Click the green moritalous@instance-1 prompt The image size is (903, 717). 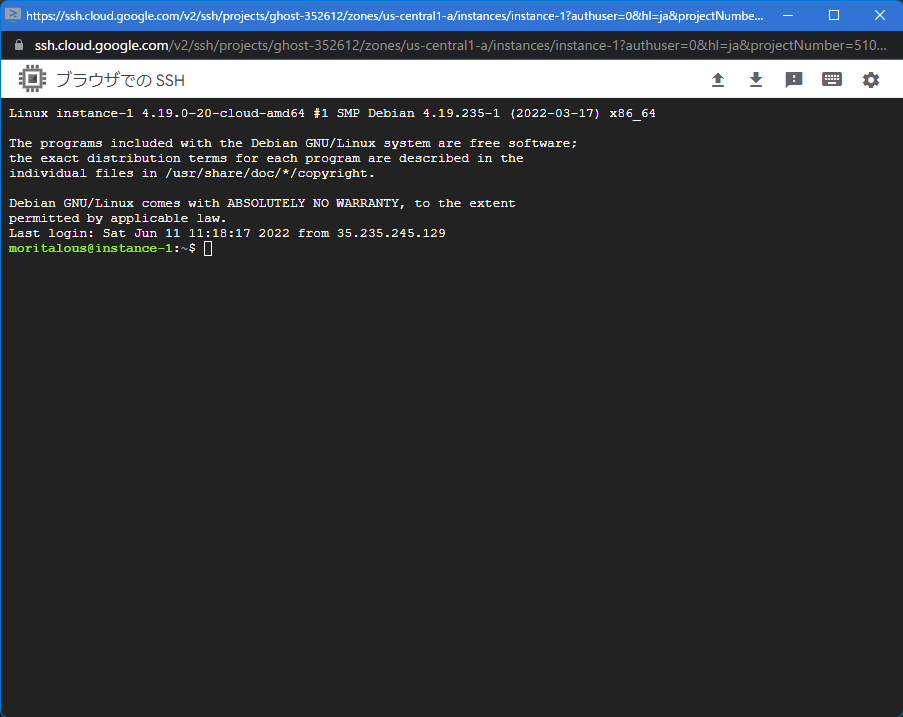click(x=90, y=248)
